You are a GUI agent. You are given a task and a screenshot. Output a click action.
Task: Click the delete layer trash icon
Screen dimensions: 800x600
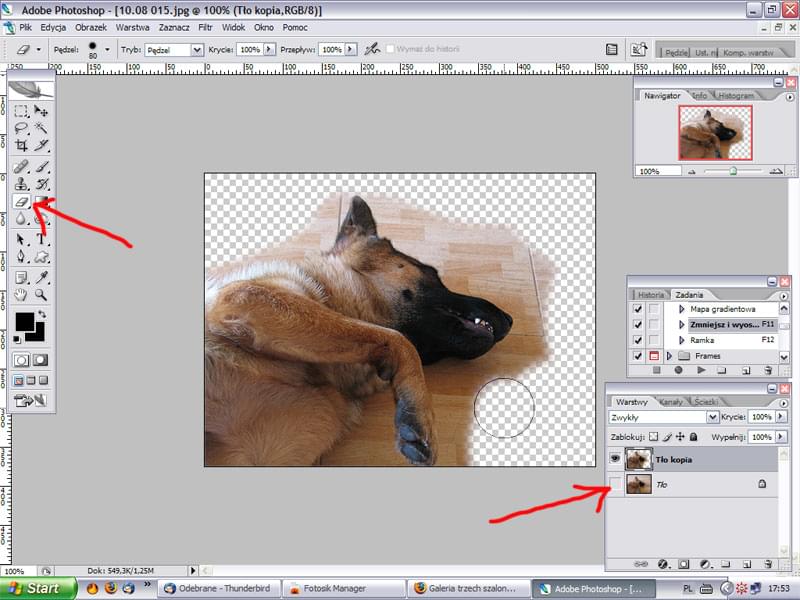[768, 564]
